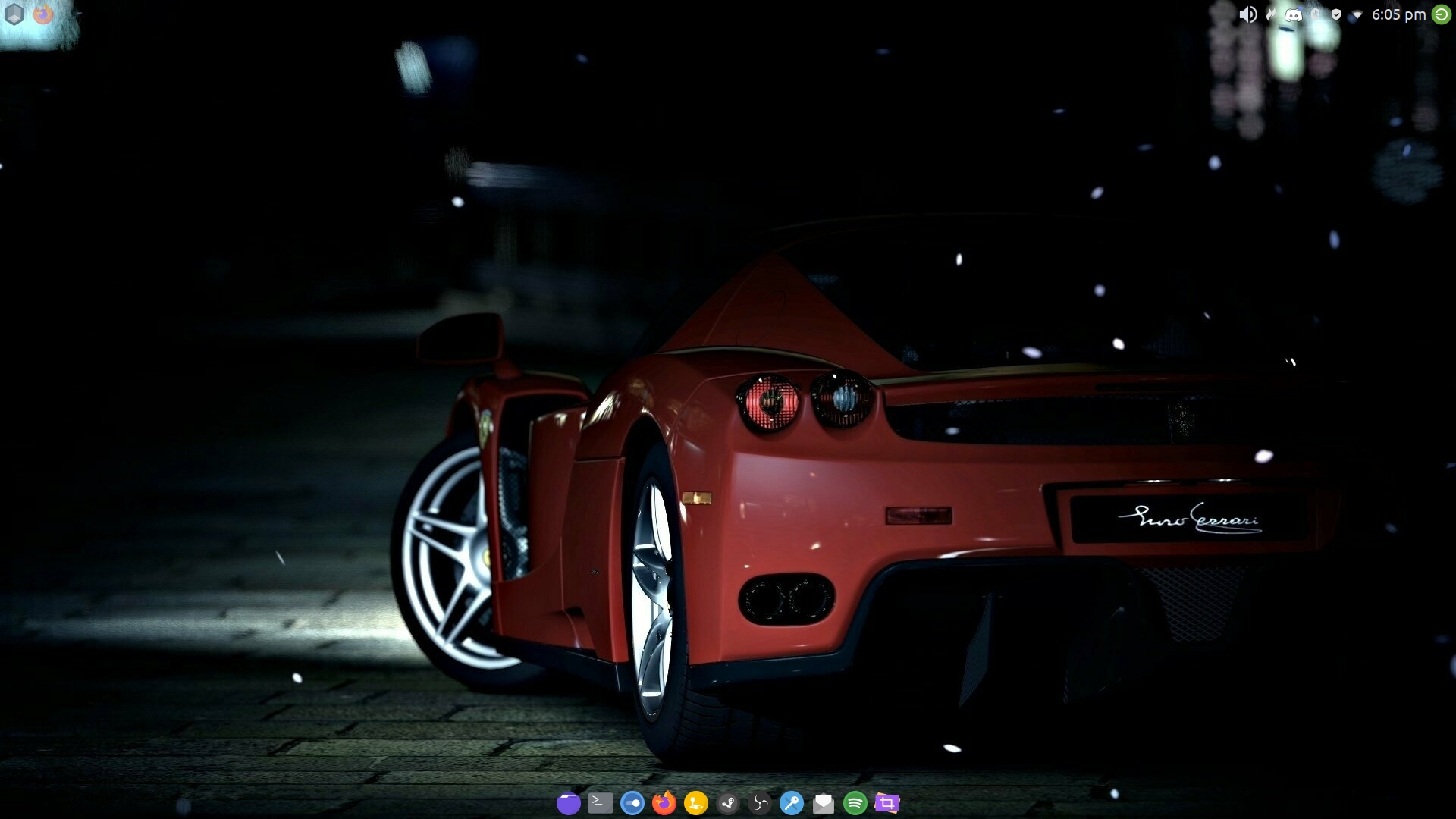The width and height of the screenshot is (1456, 819).
Task: Open the yellow joystick games app
Action: pyautogui.click(x=695, y=802)
